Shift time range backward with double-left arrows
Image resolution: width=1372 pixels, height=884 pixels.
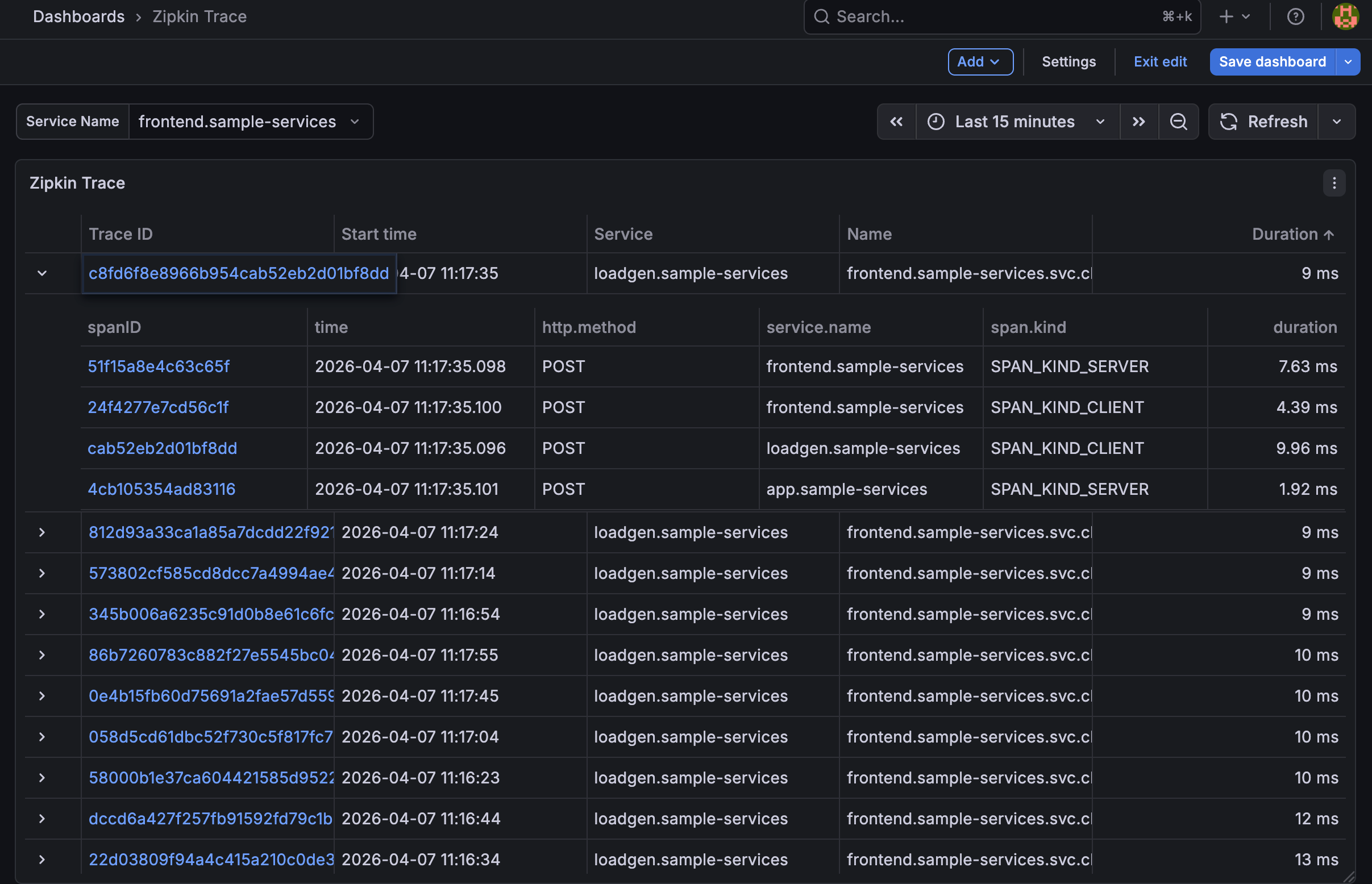click(896, 122)
